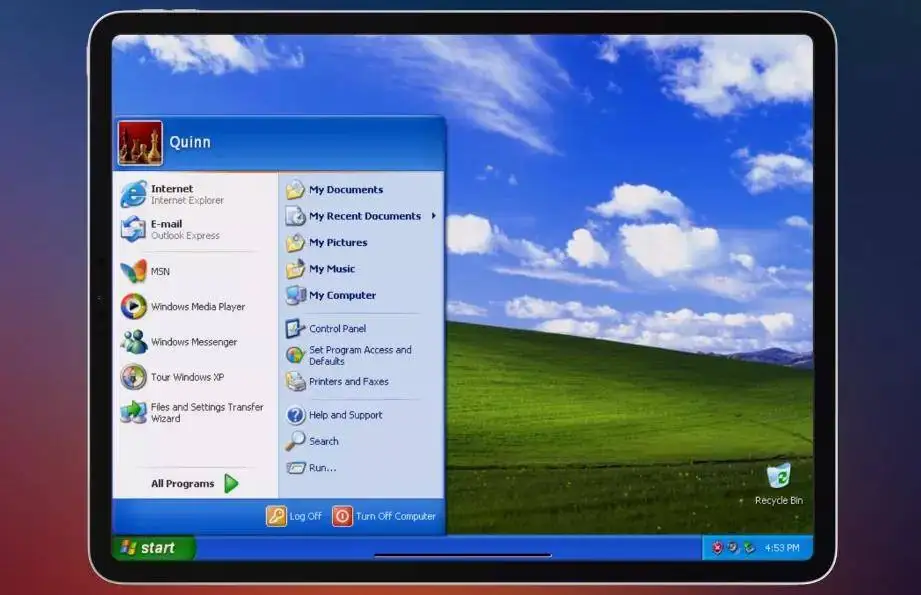This screenshot has height=595, width=921.
Task: Open Outlook Express e-mail
Action: 165,228
